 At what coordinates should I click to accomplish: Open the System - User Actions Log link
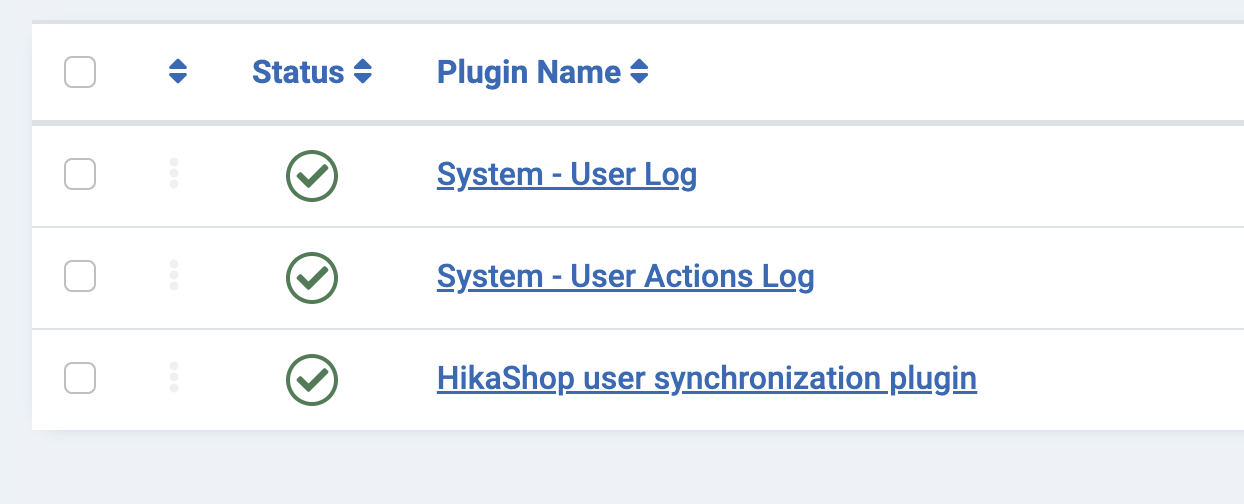tap(625, 276)
